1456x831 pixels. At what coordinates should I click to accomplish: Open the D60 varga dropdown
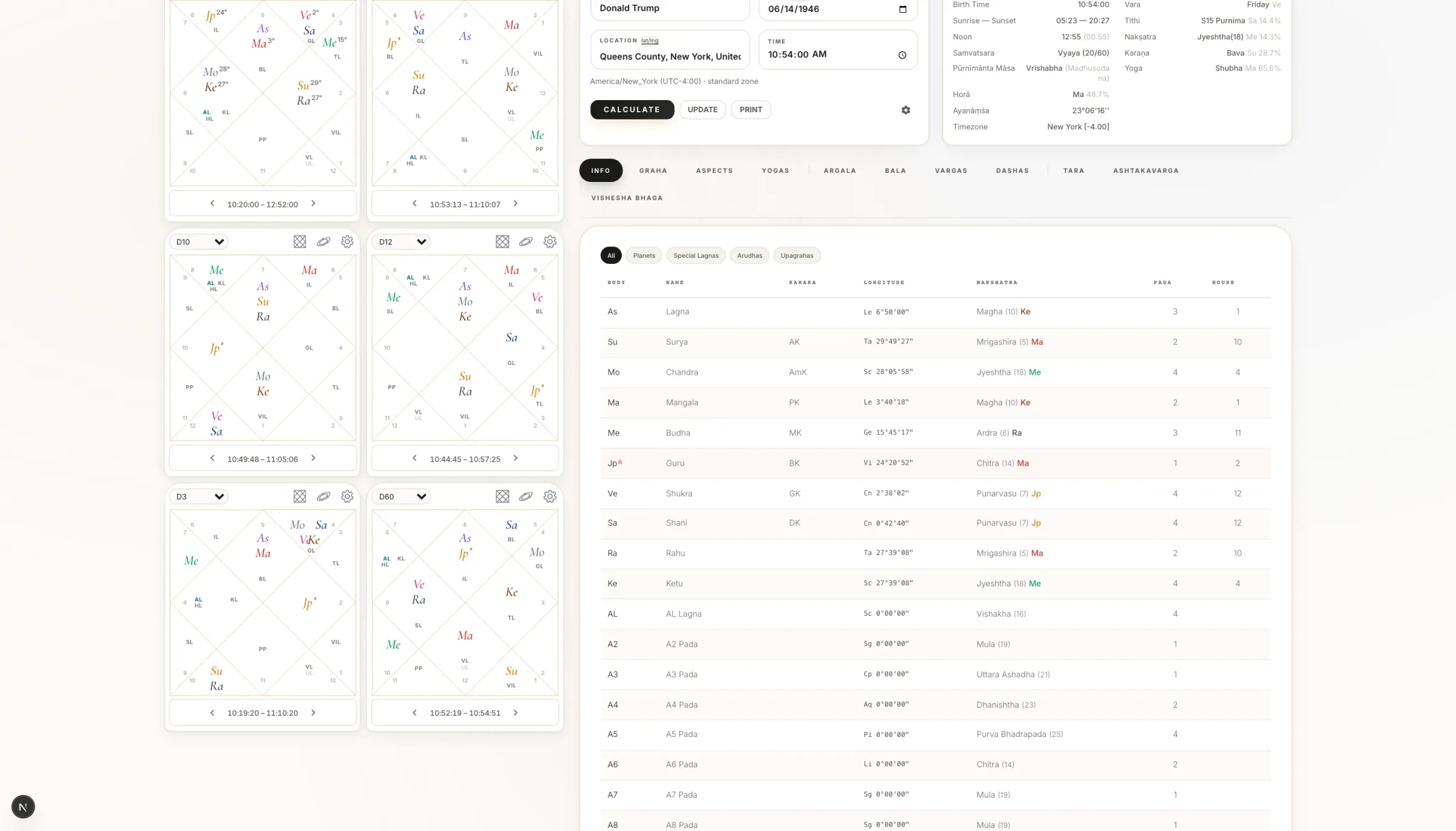point(402,496)
